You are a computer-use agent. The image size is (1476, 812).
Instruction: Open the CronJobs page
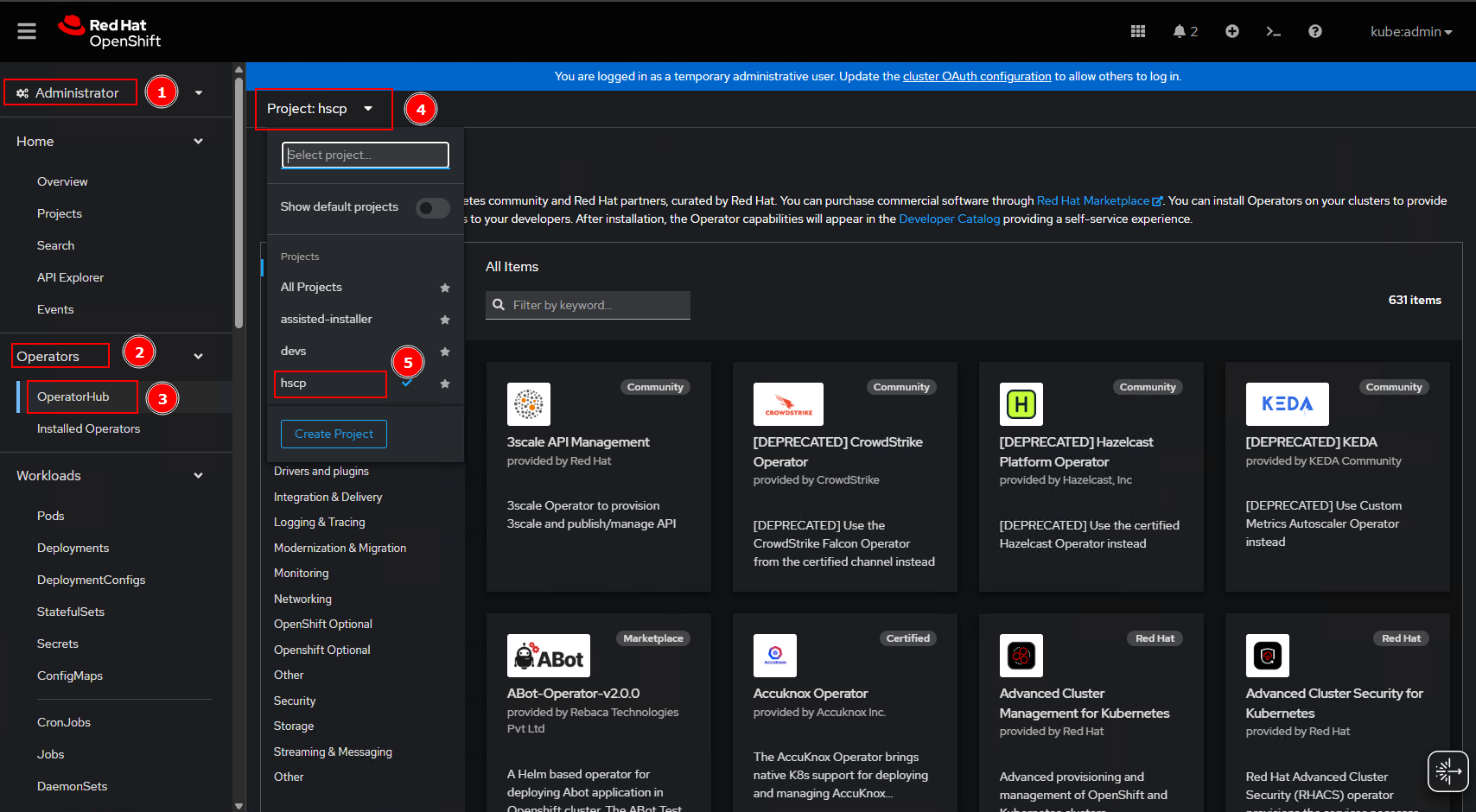click(x=63, y=723)
